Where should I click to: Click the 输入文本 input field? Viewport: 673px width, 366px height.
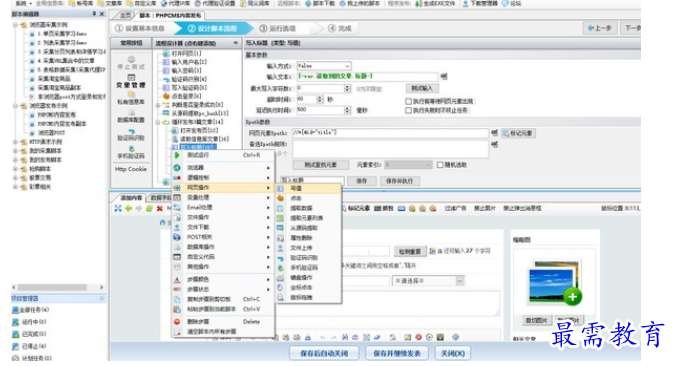pyautogui.click(x=367, y=76)
